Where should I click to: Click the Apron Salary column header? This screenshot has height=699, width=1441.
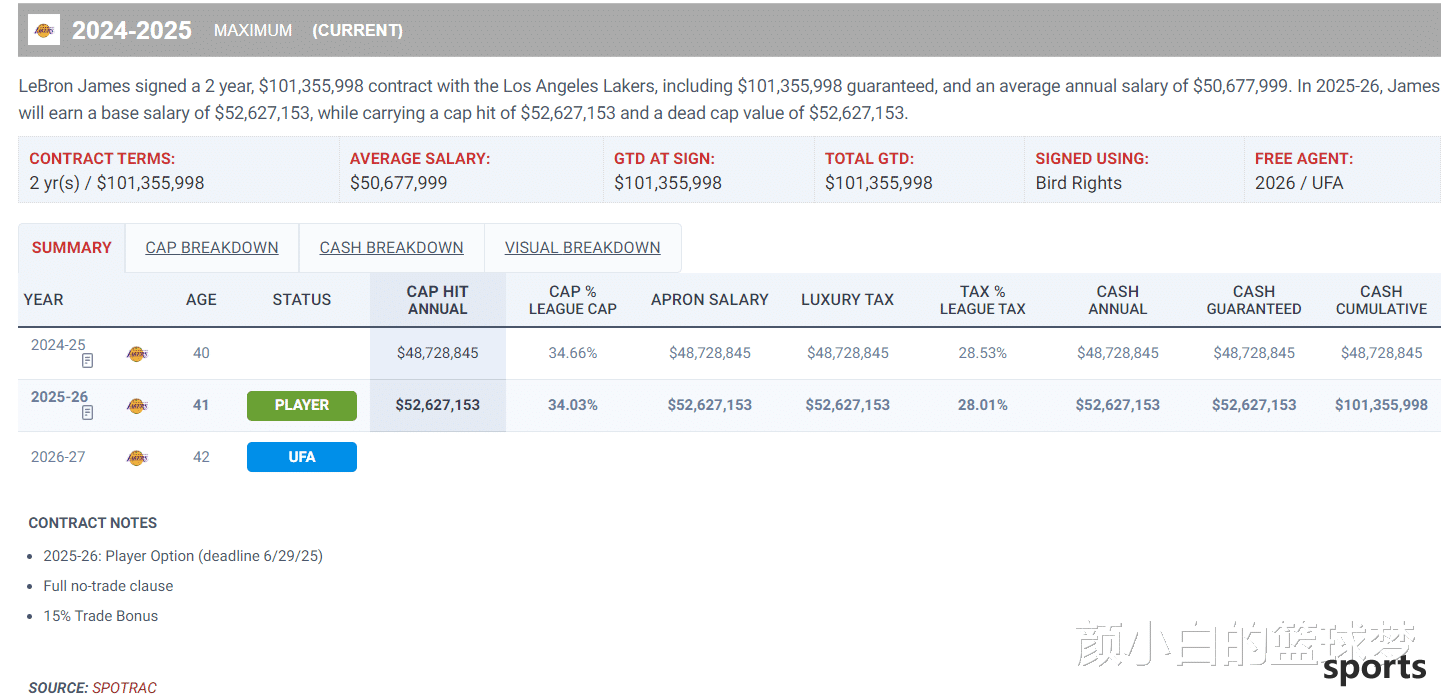710,300
